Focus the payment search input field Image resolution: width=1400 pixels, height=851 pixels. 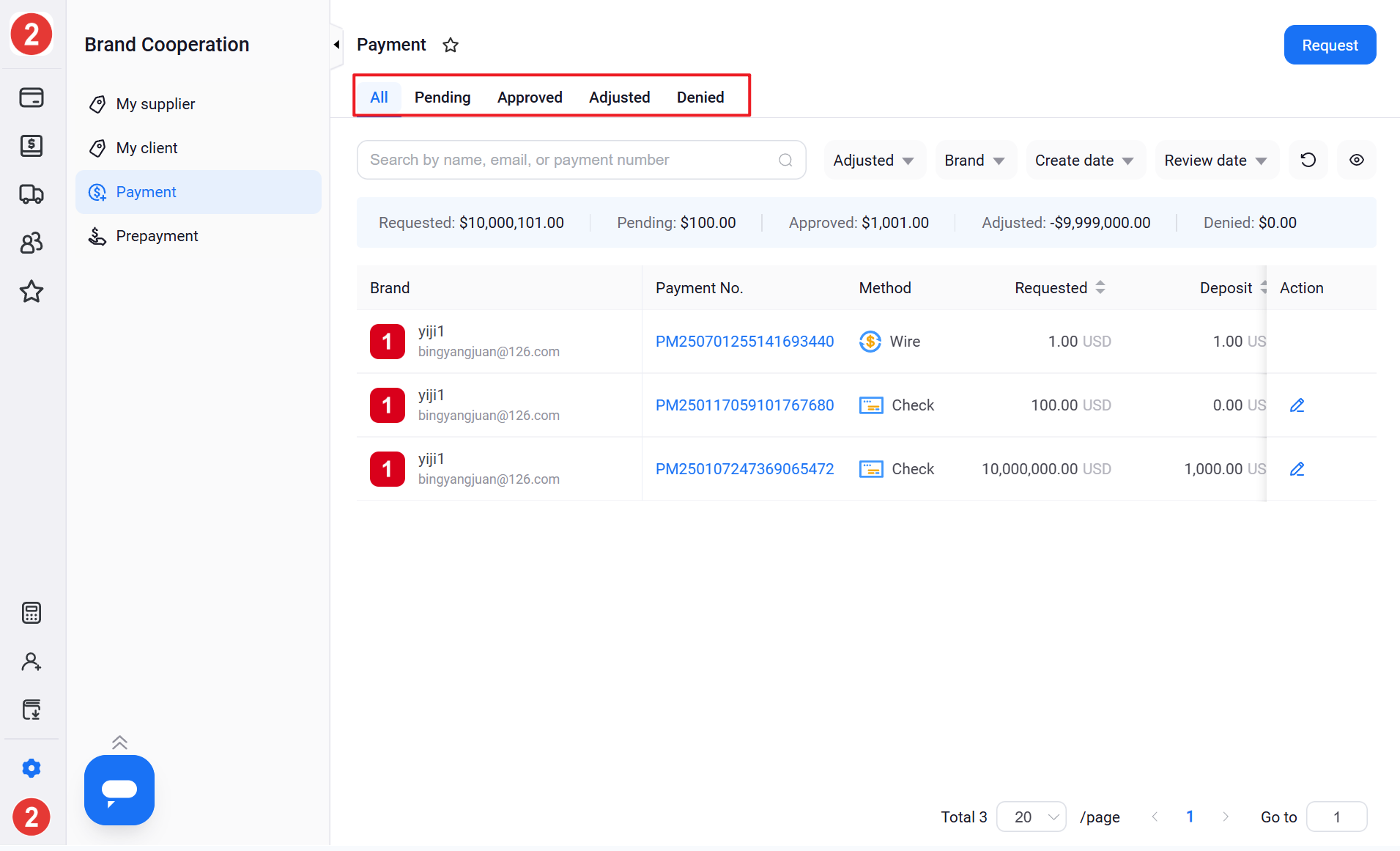581,160
